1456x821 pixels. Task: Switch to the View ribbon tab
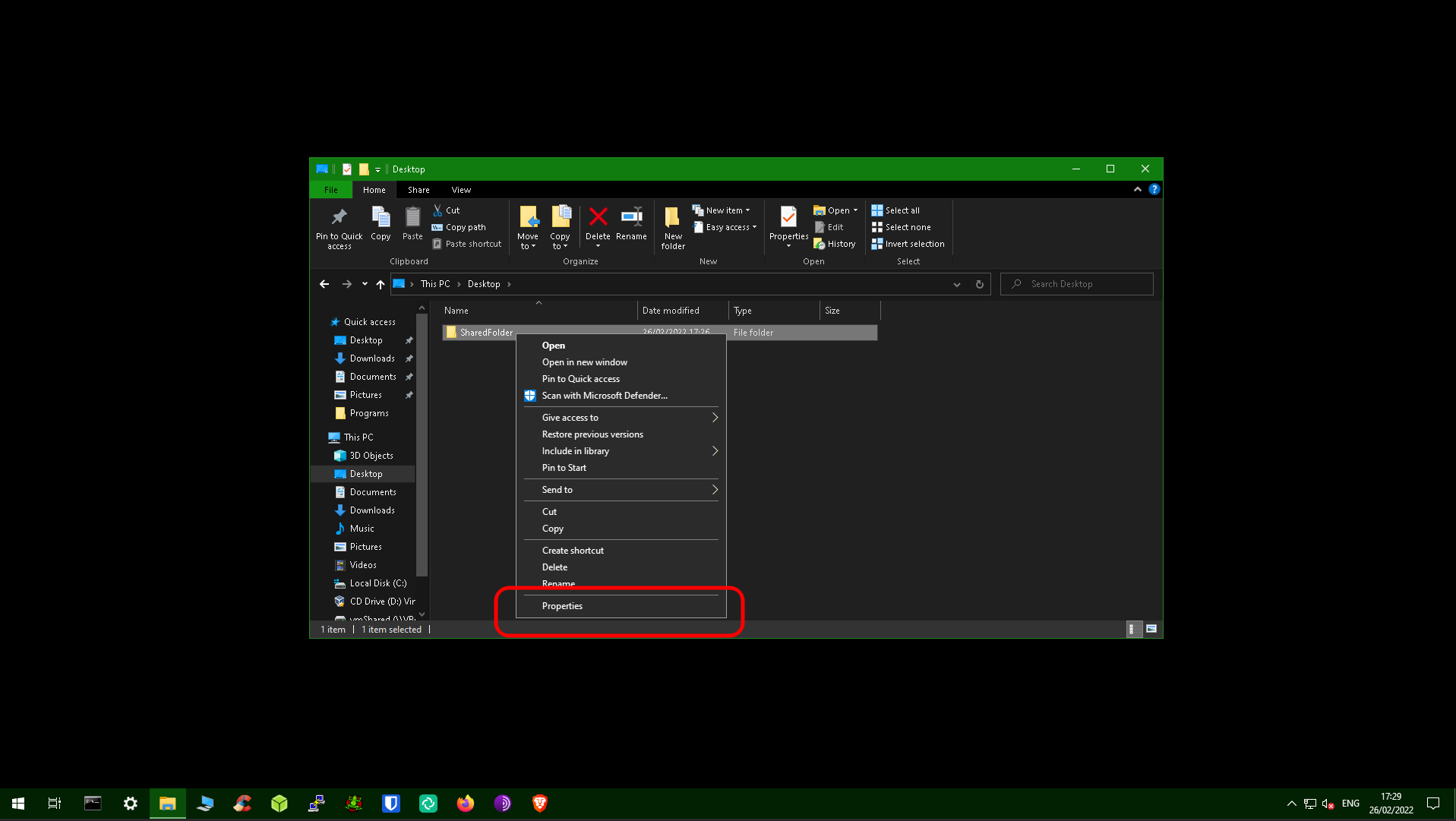coord(461,190)
